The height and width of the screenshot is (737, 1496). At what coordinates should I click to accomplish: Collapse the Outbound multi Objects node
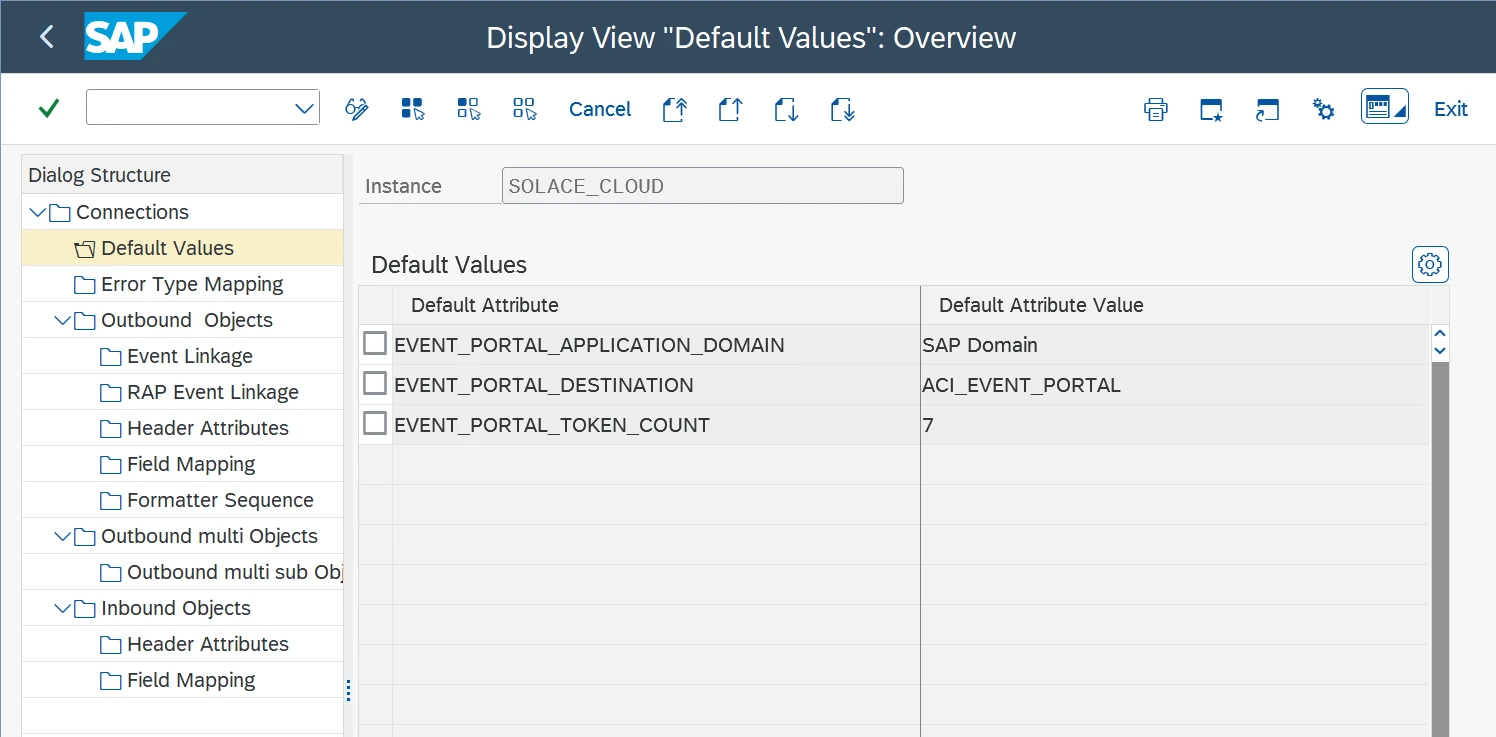(x=63, y=536)
